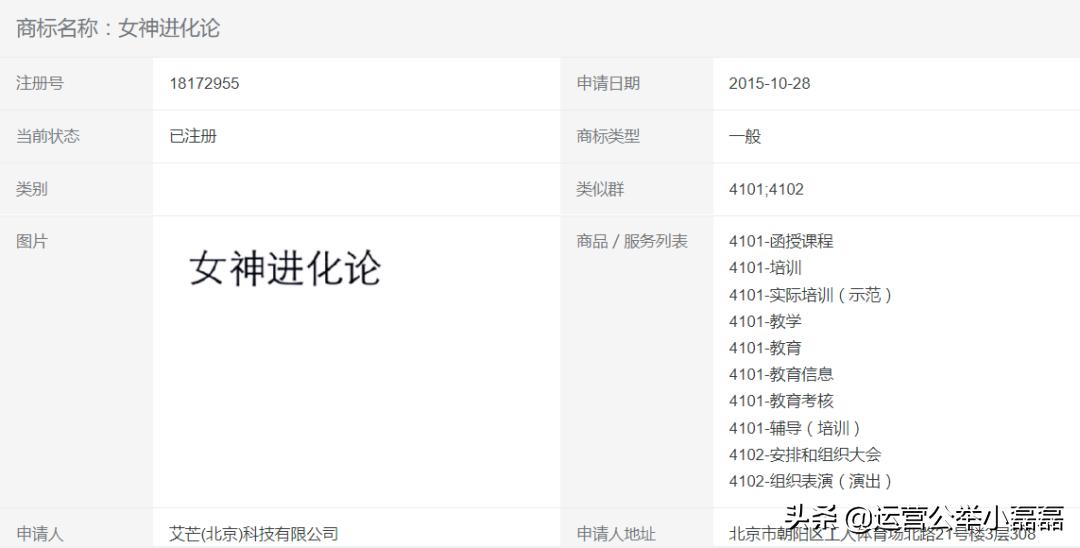Click the 申请人地址 label

tap(616, 534)
